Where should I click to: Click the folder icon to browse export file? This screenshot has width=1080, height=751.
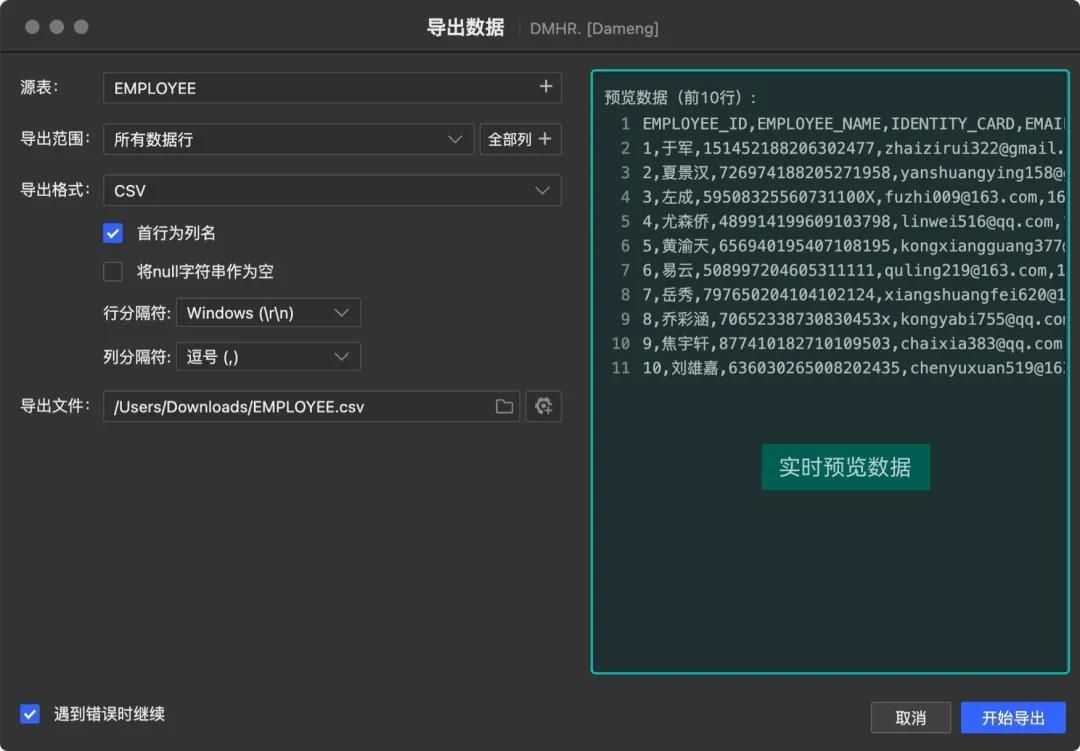coord(504,407)
